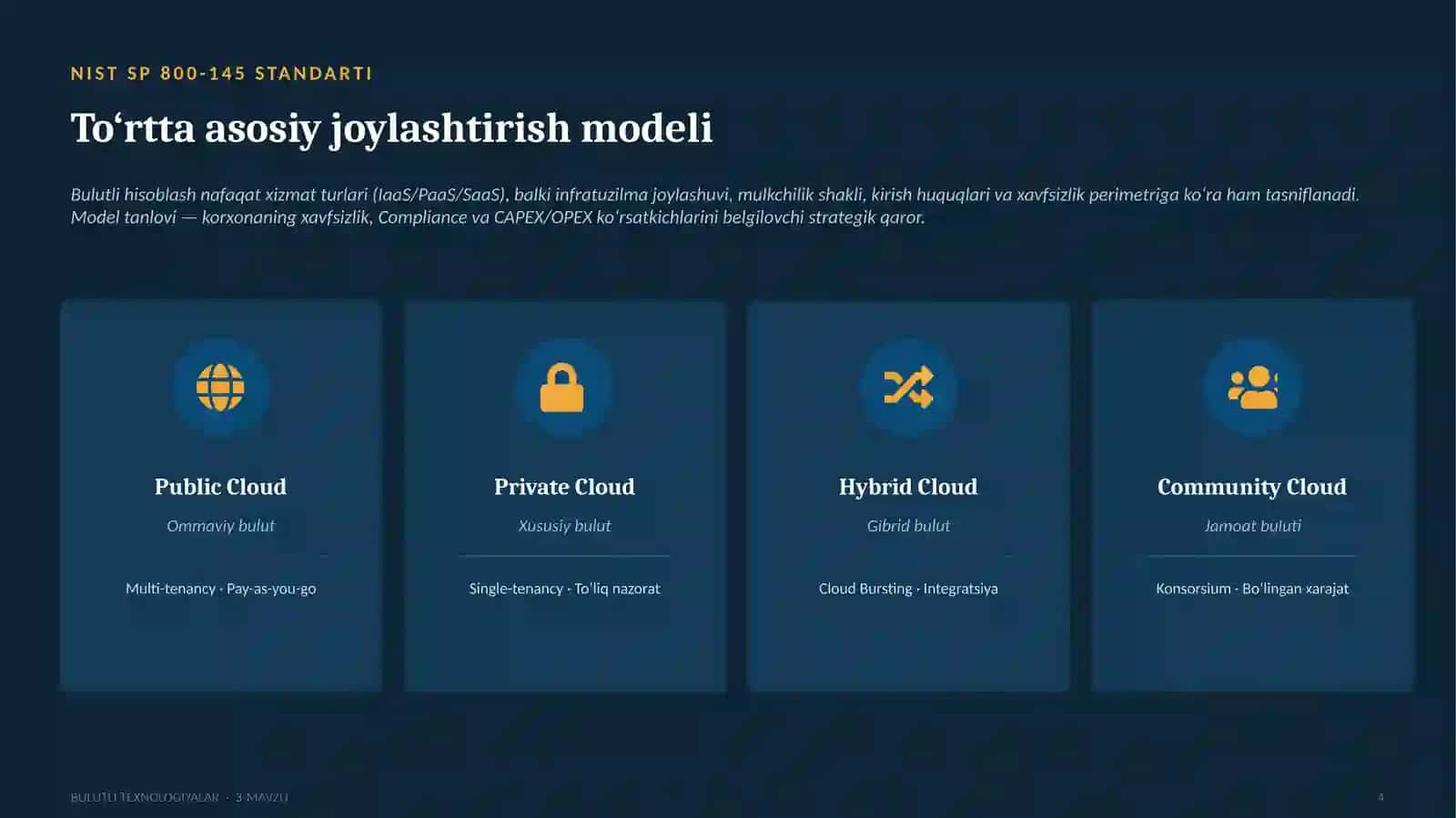Click the Multi-tenancy · Pay-as-you-go text
This screenshot has width=1456, height=818.
(220, 589)
